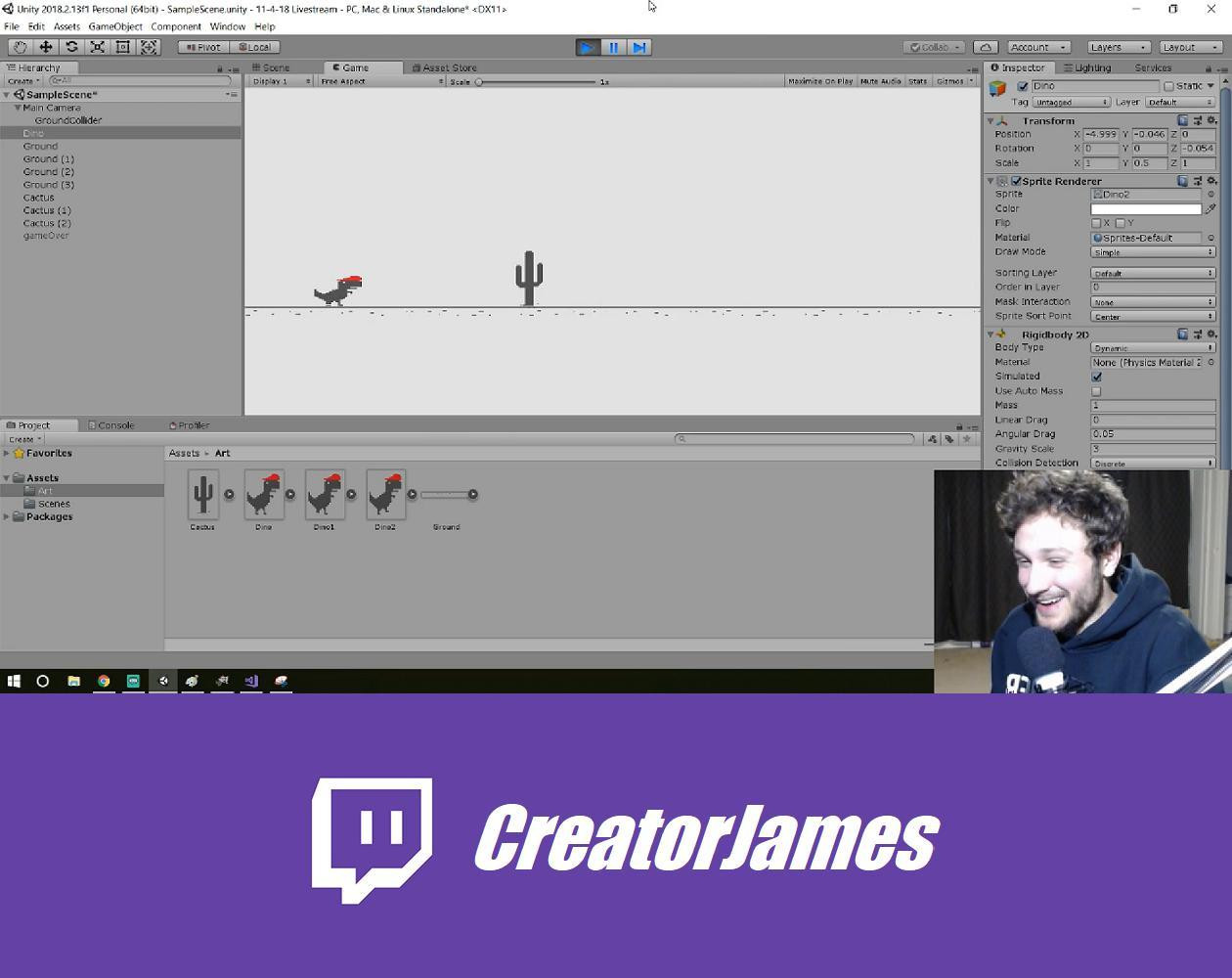The width and height of the screenshot is (1232, 978).
Task: Open the Body Type dropdown
Action: (1152, 348)
